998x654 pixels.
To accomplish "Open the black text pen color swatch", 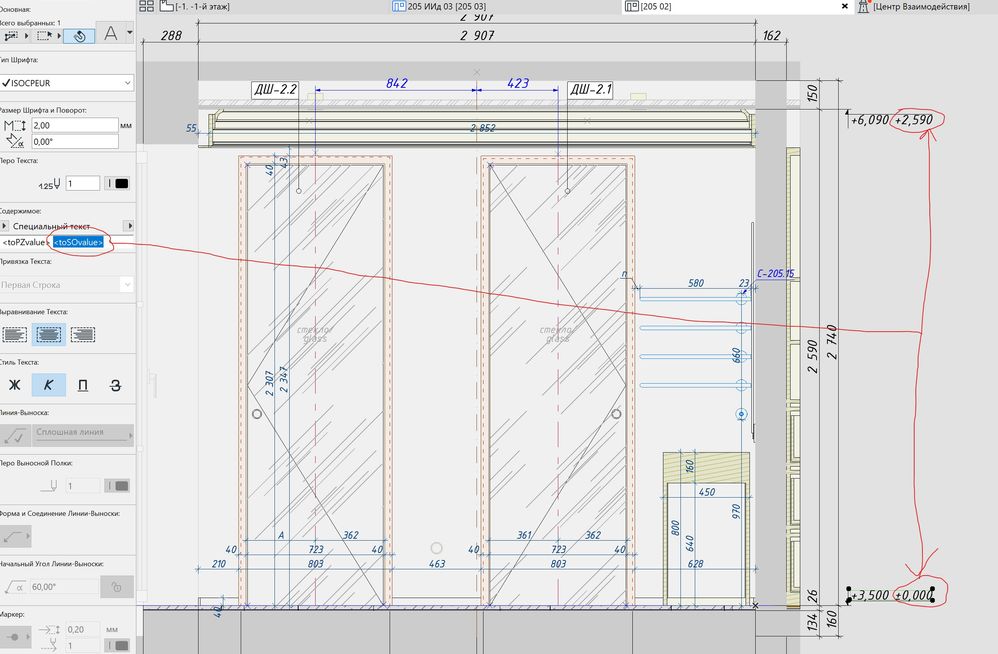I will [122, 183].
